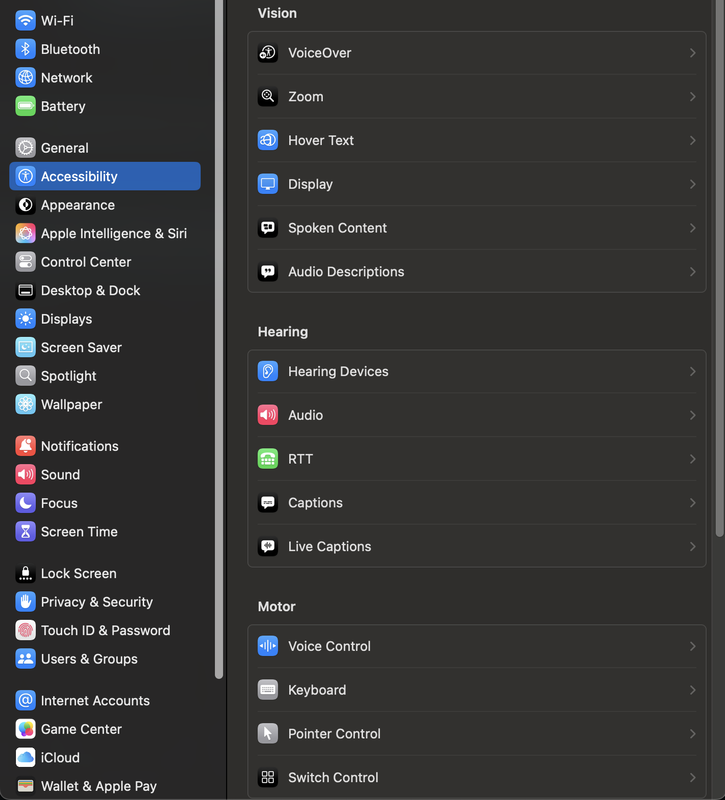
Task: Click the sidebar vertical scrollbar
Action: click(x=219, y=339)
